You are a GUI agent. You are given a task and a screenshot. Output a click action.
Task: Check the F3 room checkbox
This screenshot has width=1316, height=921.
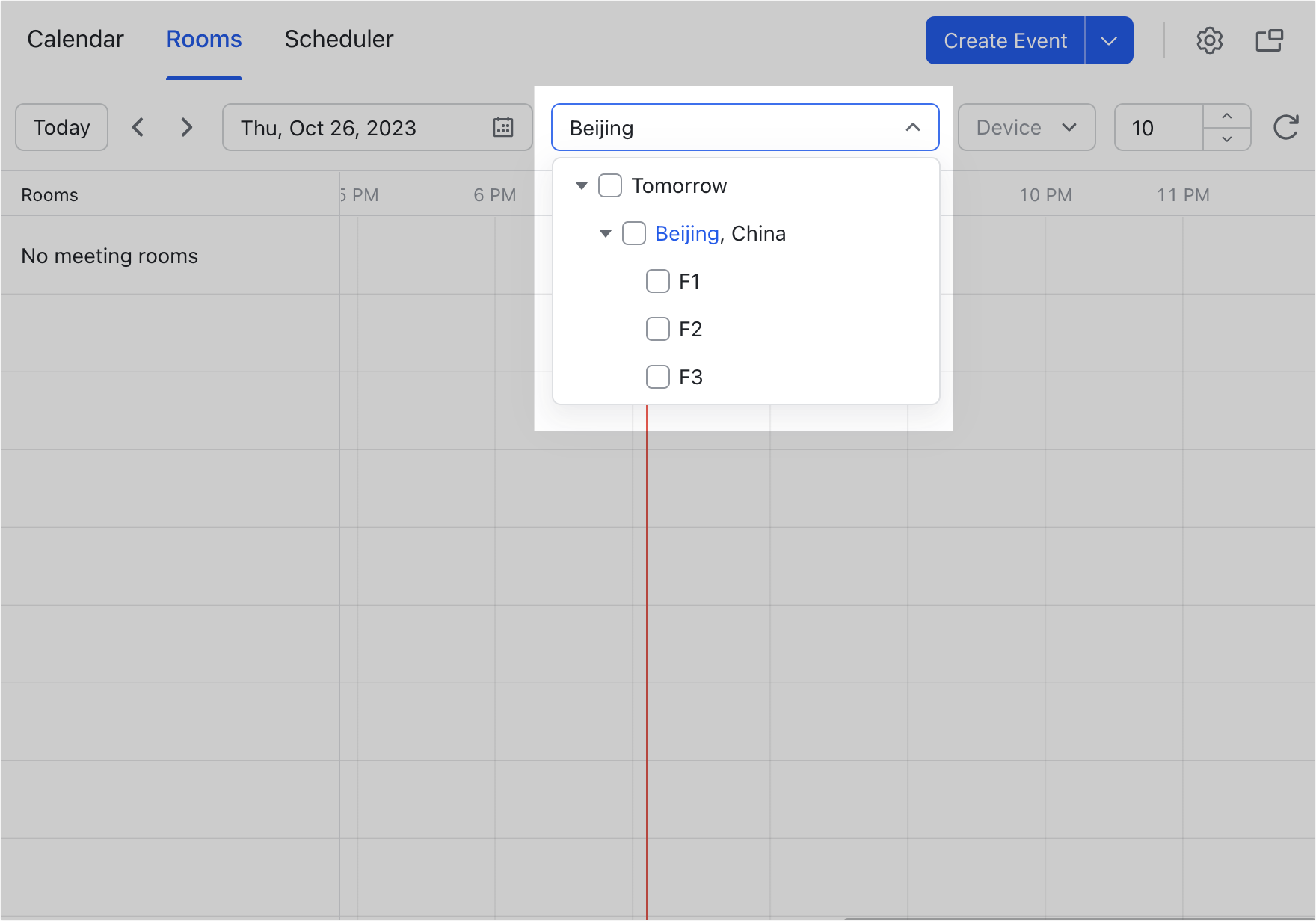(x=658, y=377)
